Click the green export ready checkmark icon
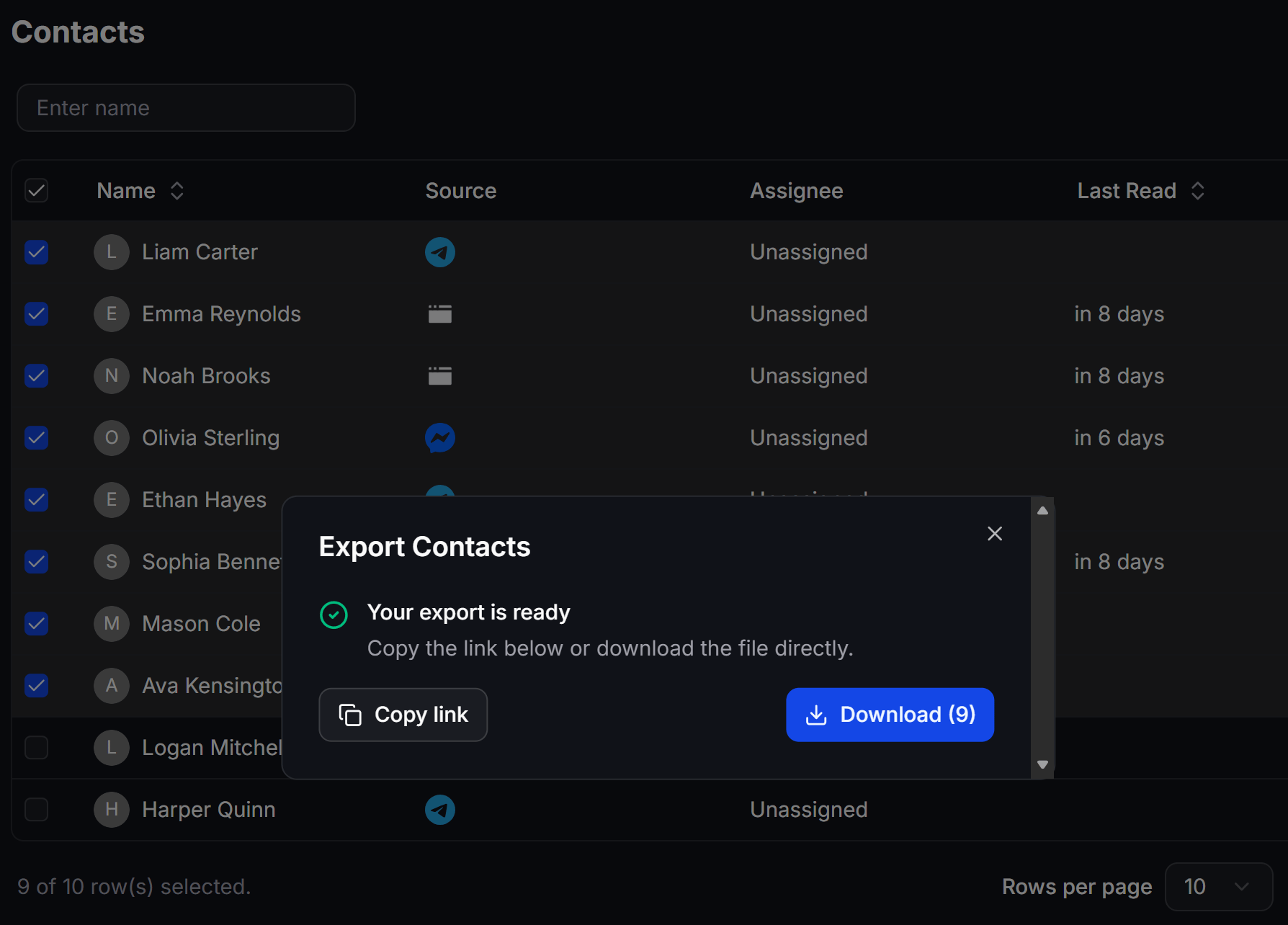Viewport: 1288px width, 925px height. pyautogui.click(x=334, y=615)
